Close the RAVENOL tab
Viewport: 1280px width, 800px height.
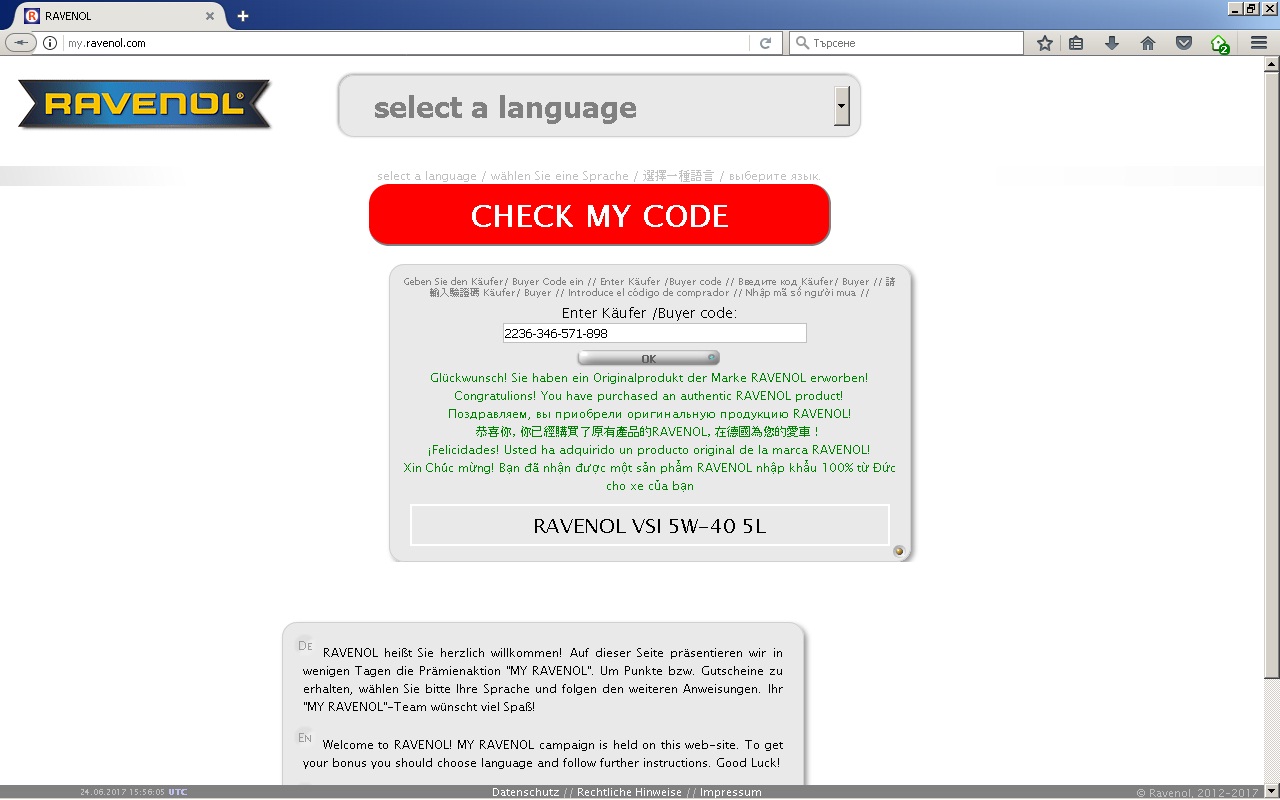210,16
